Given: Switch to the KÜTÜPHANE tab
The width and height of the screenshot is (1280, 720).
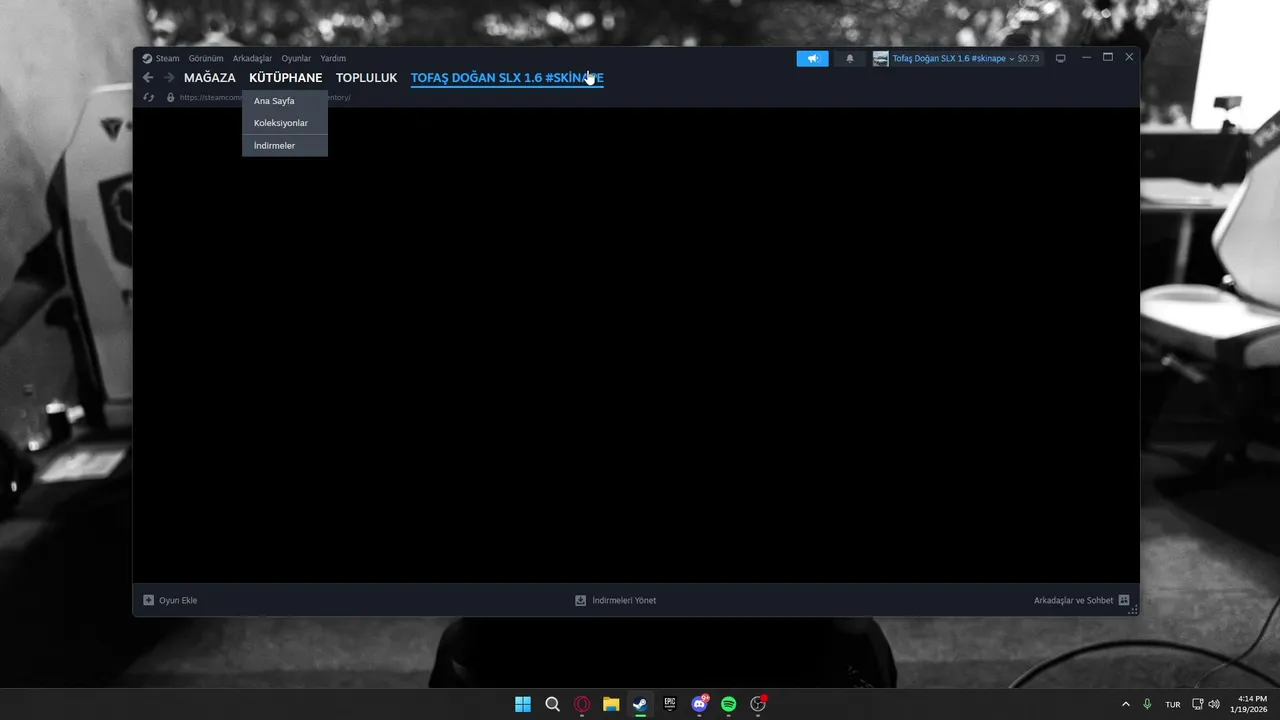Looking at the screenshot, I should pyautogui.click(x=286, y=78).
